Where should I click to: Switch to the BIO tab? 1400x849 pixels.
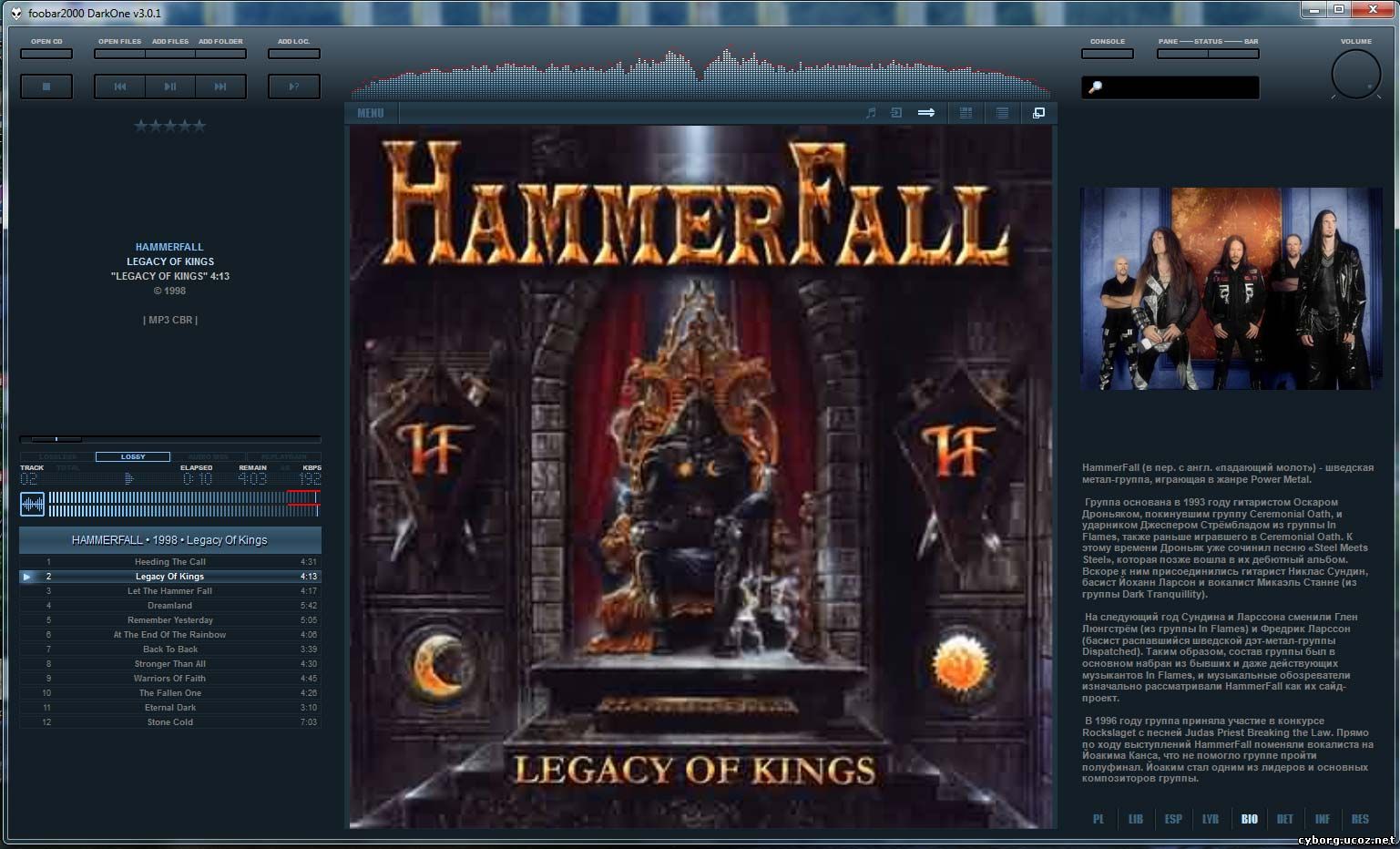[x=1249, y=819]
